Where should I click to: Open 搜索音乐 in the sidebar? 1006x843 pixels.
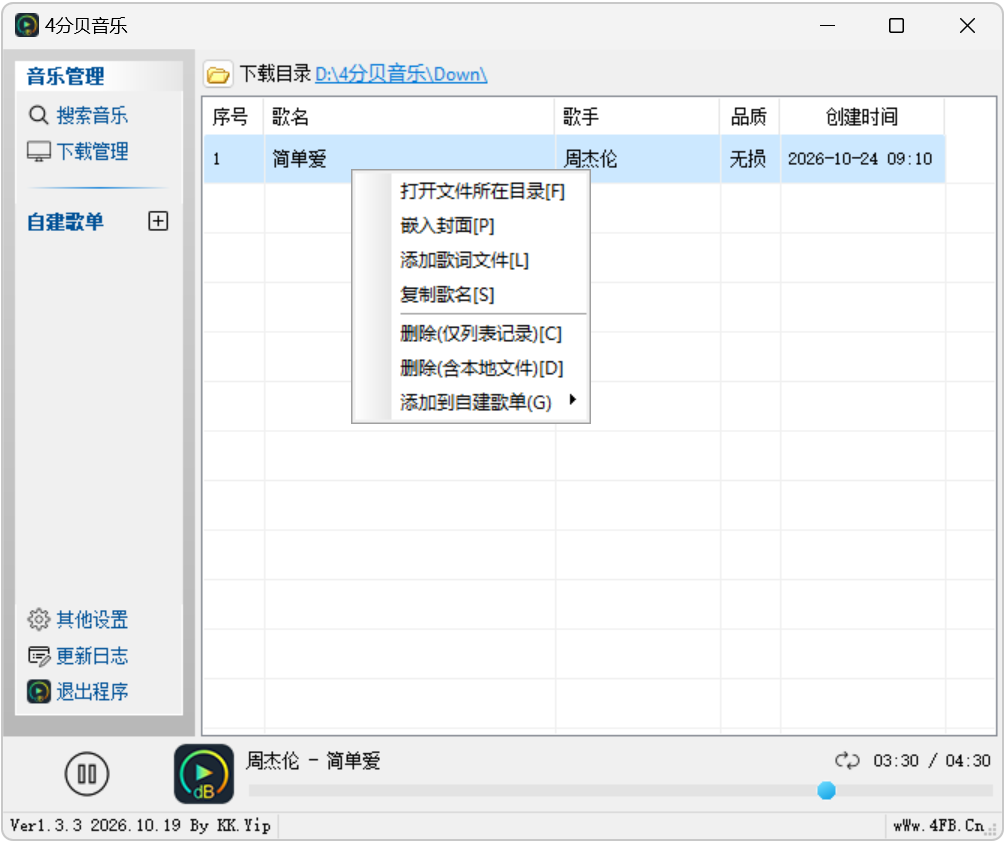coord(92,115)
